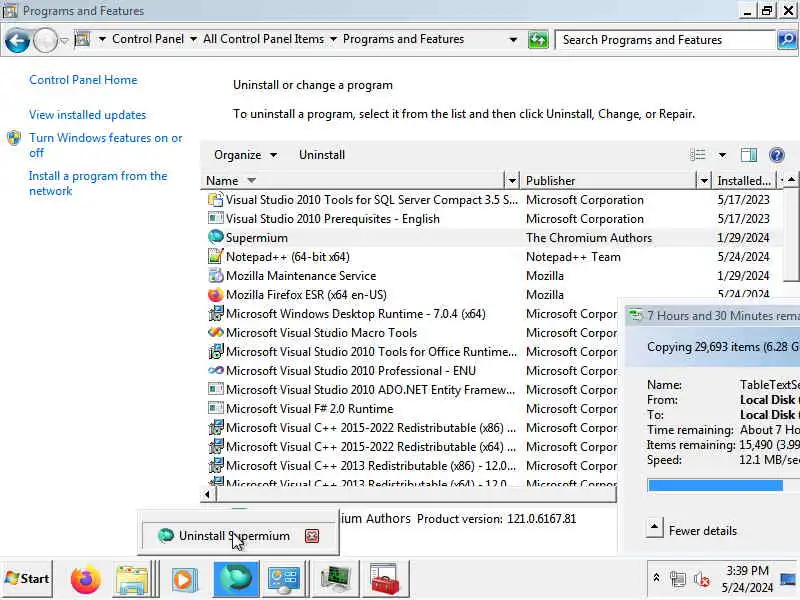Click the Search Programs and Features field
Image resolution: width=800 pixels, height=600 pixels.
[665, 40]
